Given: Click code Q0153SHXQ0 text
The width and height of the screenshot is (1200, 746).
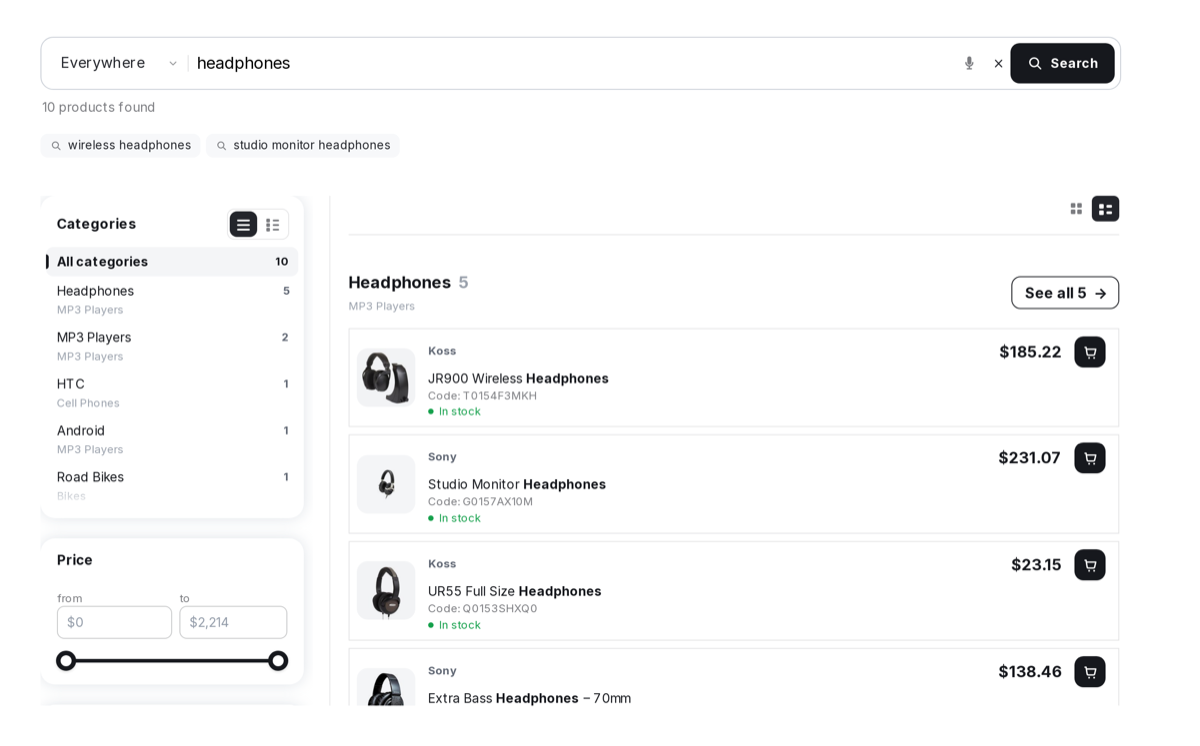Looking at the screenshot, I should 482,609.
